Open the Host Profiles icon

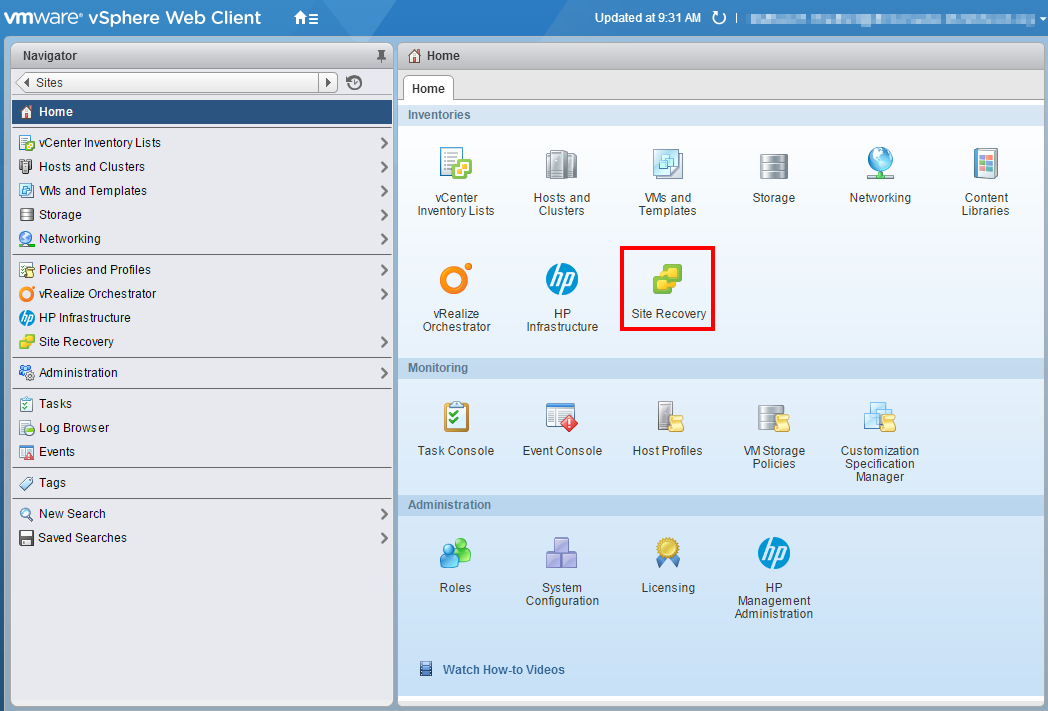pos(670,417)
